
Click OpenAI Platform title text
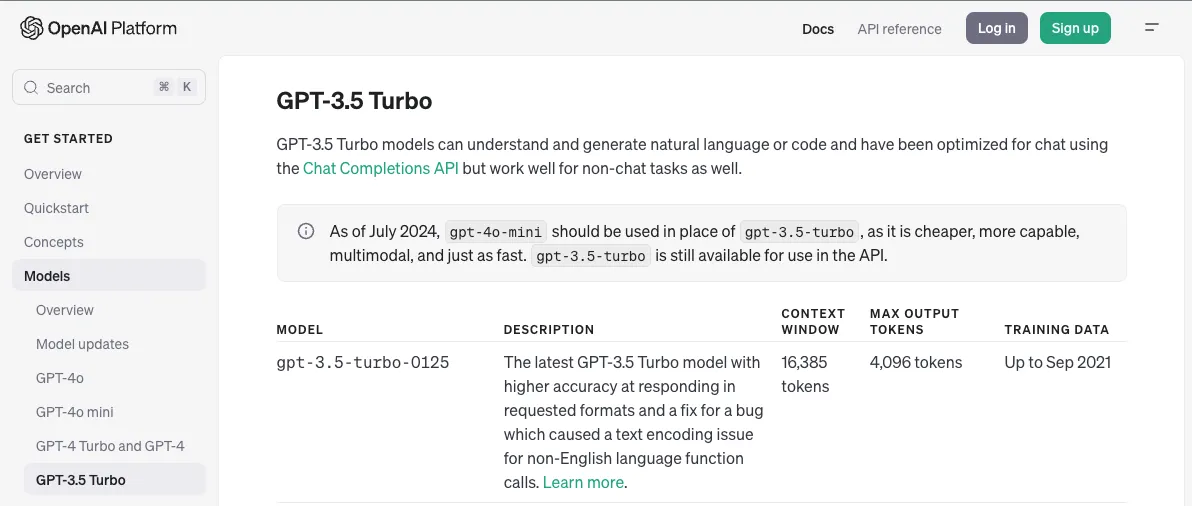(112, 29)
